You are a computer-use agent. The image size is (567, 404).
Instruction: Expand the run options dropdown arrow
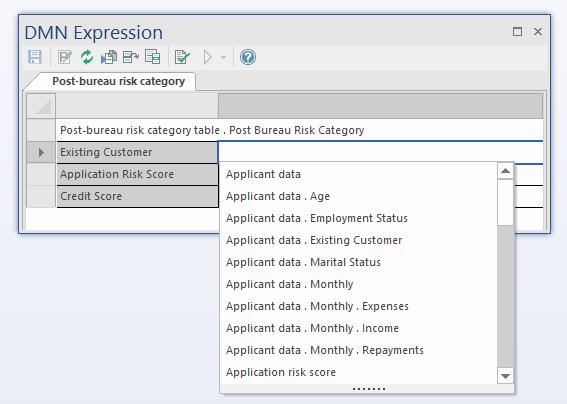point(223,57)
